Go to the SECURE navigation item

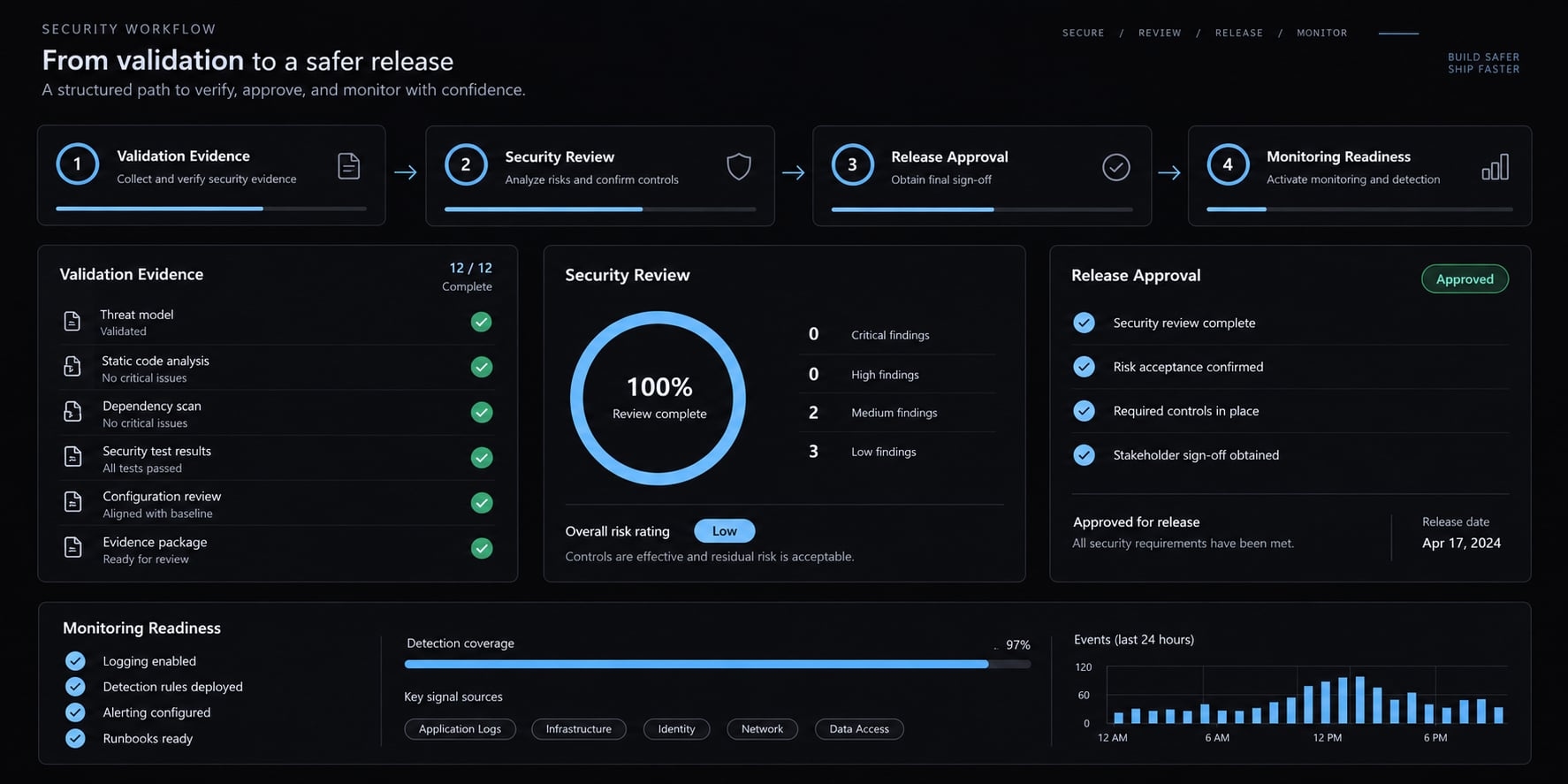point(1084,33)
